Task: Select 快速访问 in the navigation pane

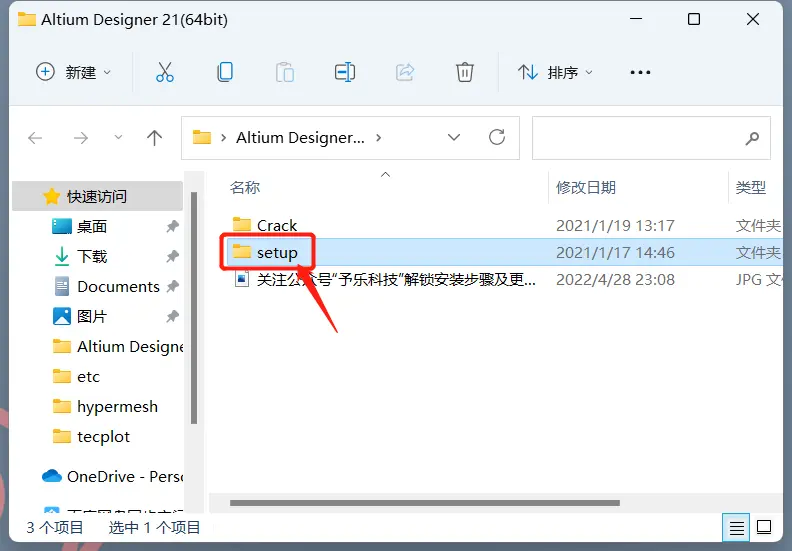Action: point(97,196)
